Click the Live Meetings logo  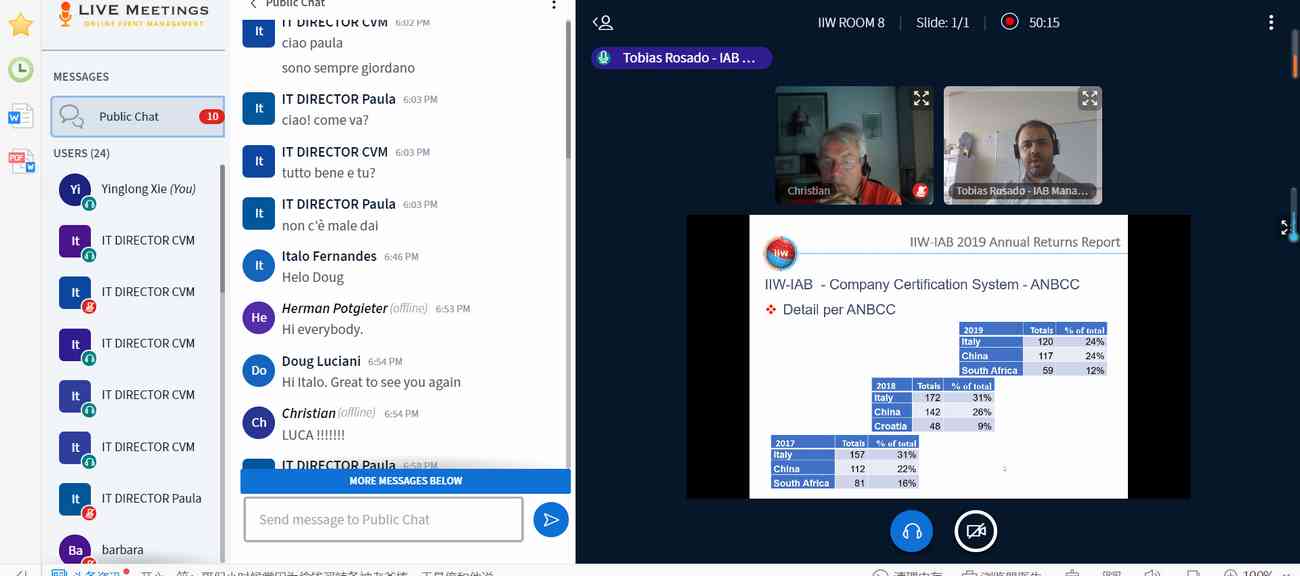133,14
